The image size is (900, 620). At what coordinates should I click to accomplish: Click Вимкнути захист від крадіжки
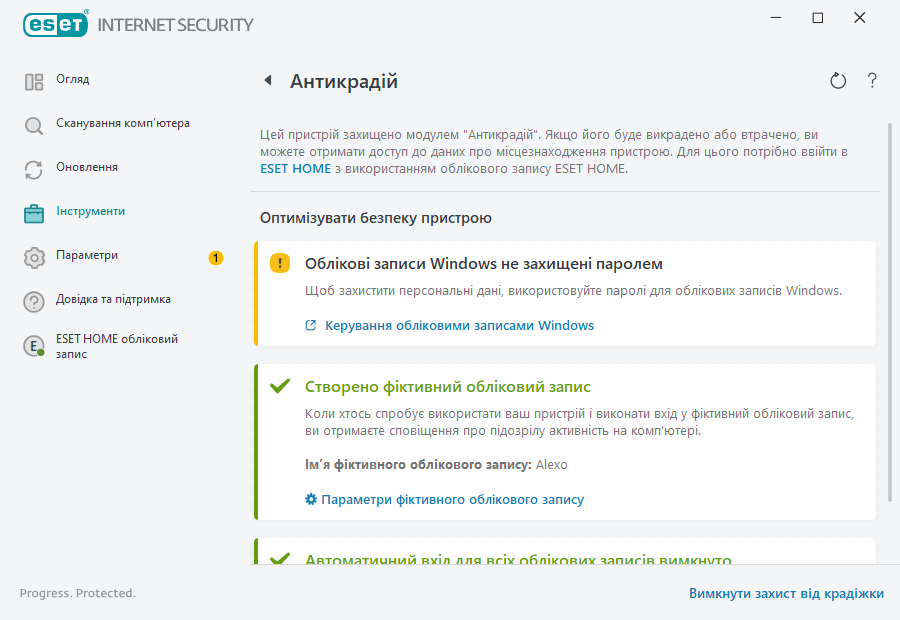(786, 594)
